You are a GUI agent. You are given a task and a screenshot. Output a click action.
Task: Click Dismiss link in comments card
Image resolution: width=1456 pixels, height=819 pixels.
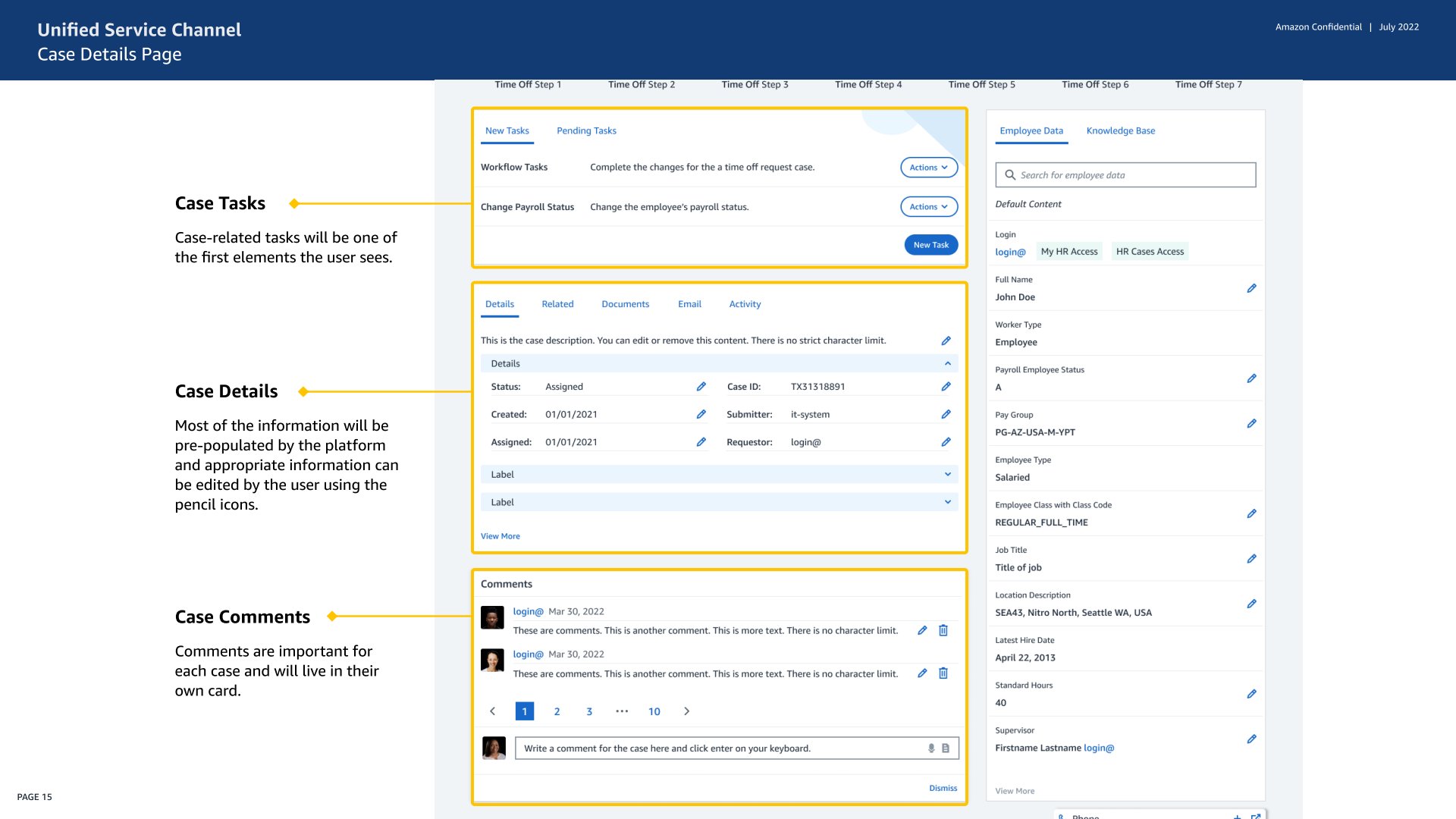(x=943, y=789)
